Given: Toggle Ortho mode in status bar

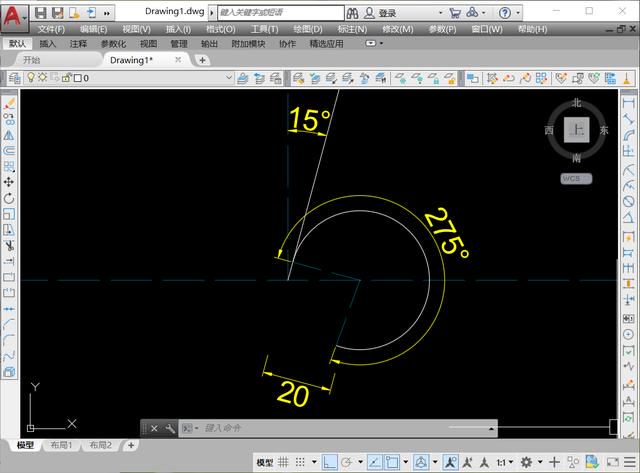Looking at the screenshot, I should point(329,462).
